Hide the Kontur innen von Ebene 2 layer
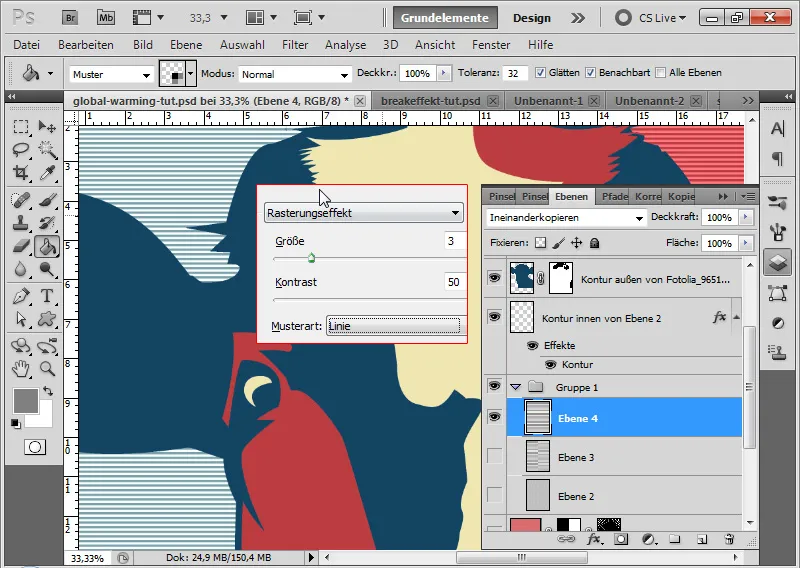Viewport: 800px width, 568px height. (494, 316)
